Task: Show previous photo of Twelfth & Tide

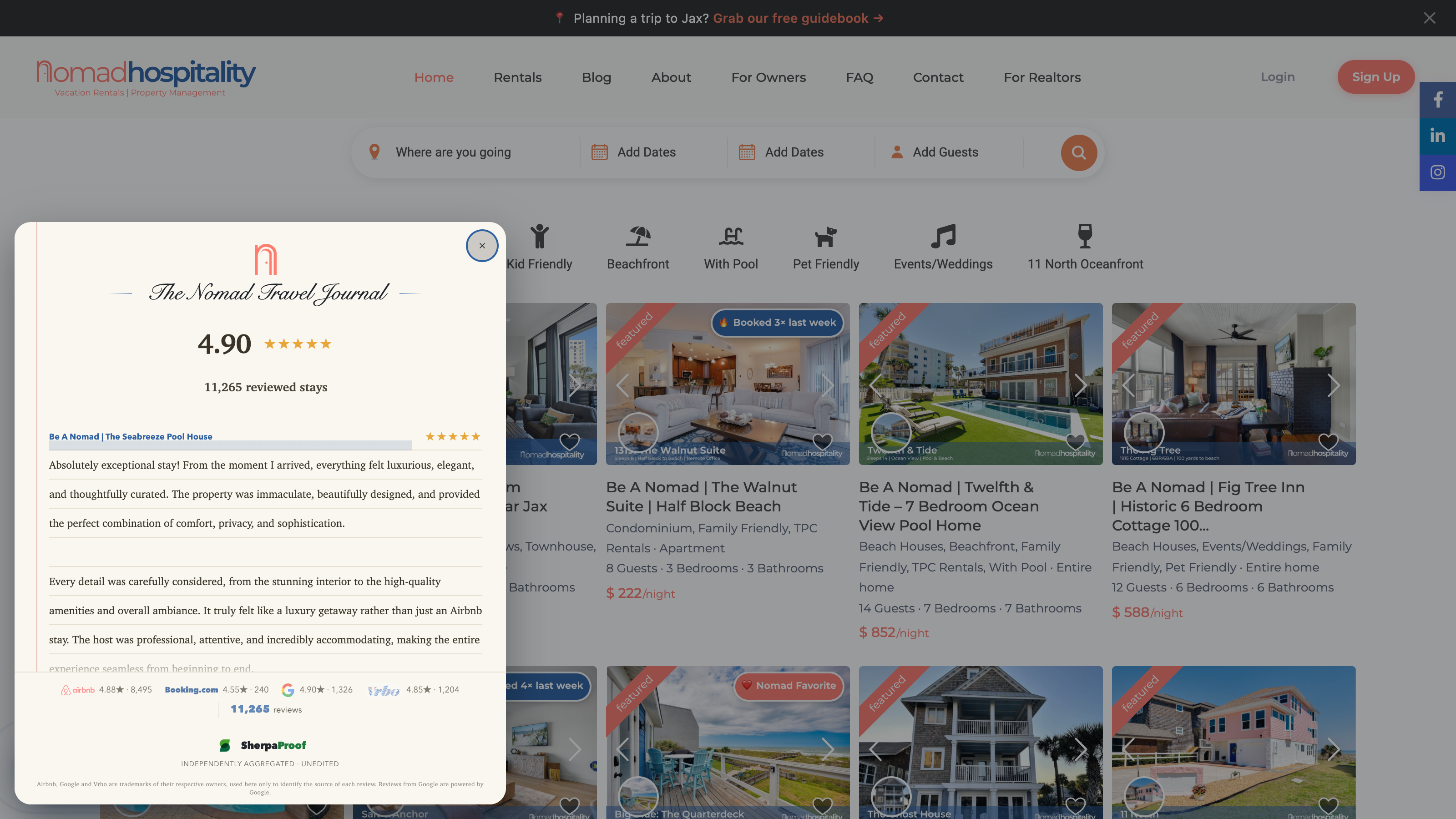Action: pos(875,385)
